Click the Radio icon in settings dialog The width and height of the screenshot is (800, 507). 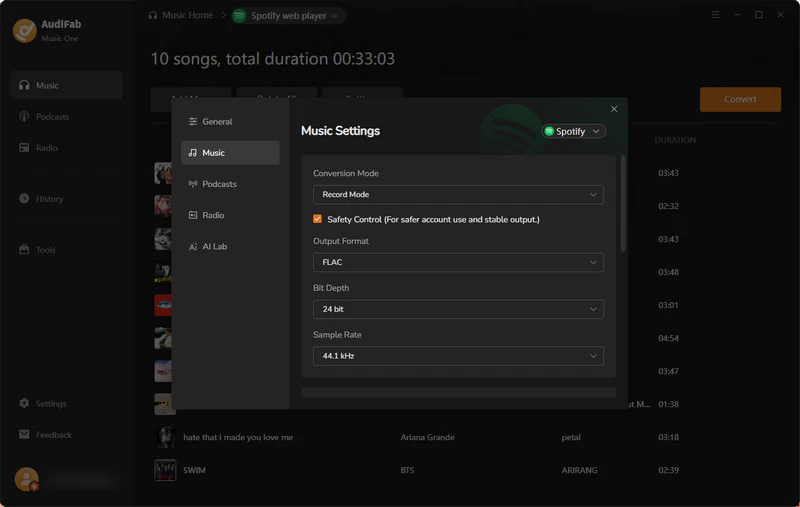(x=193, y=215)
